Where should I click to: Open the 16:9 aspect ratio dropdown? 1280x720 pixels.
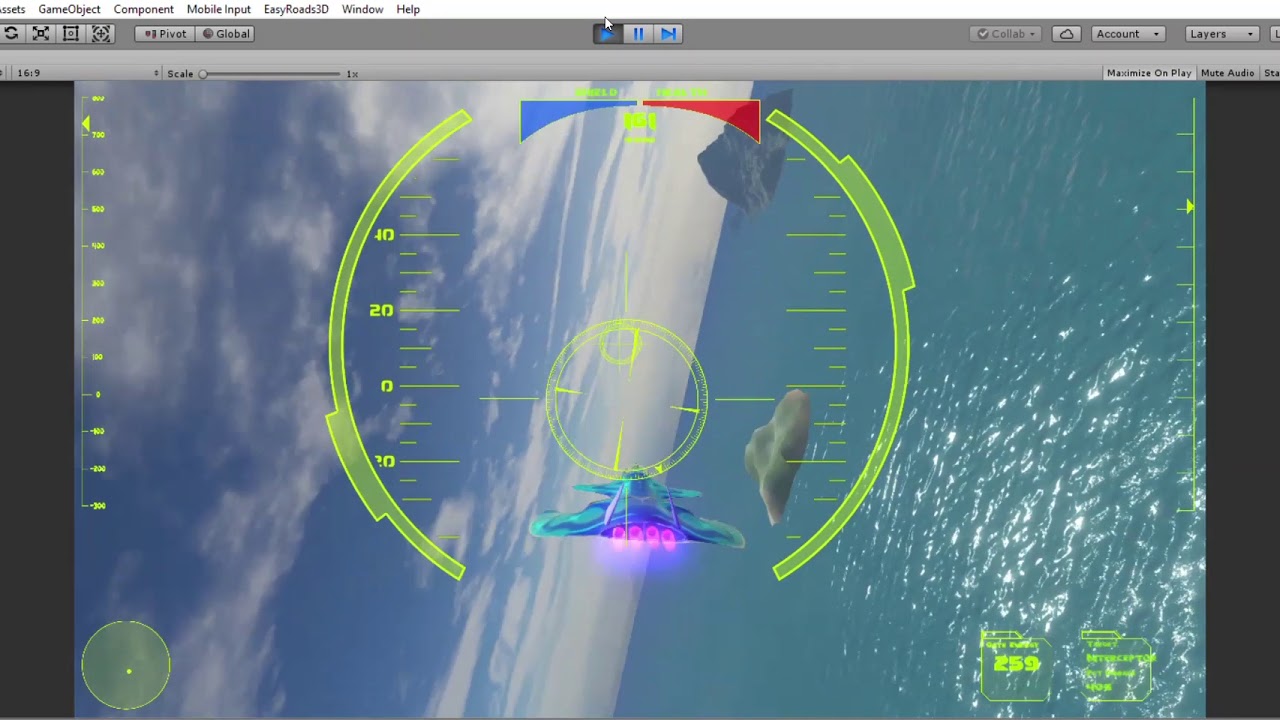tap(82, 73)
